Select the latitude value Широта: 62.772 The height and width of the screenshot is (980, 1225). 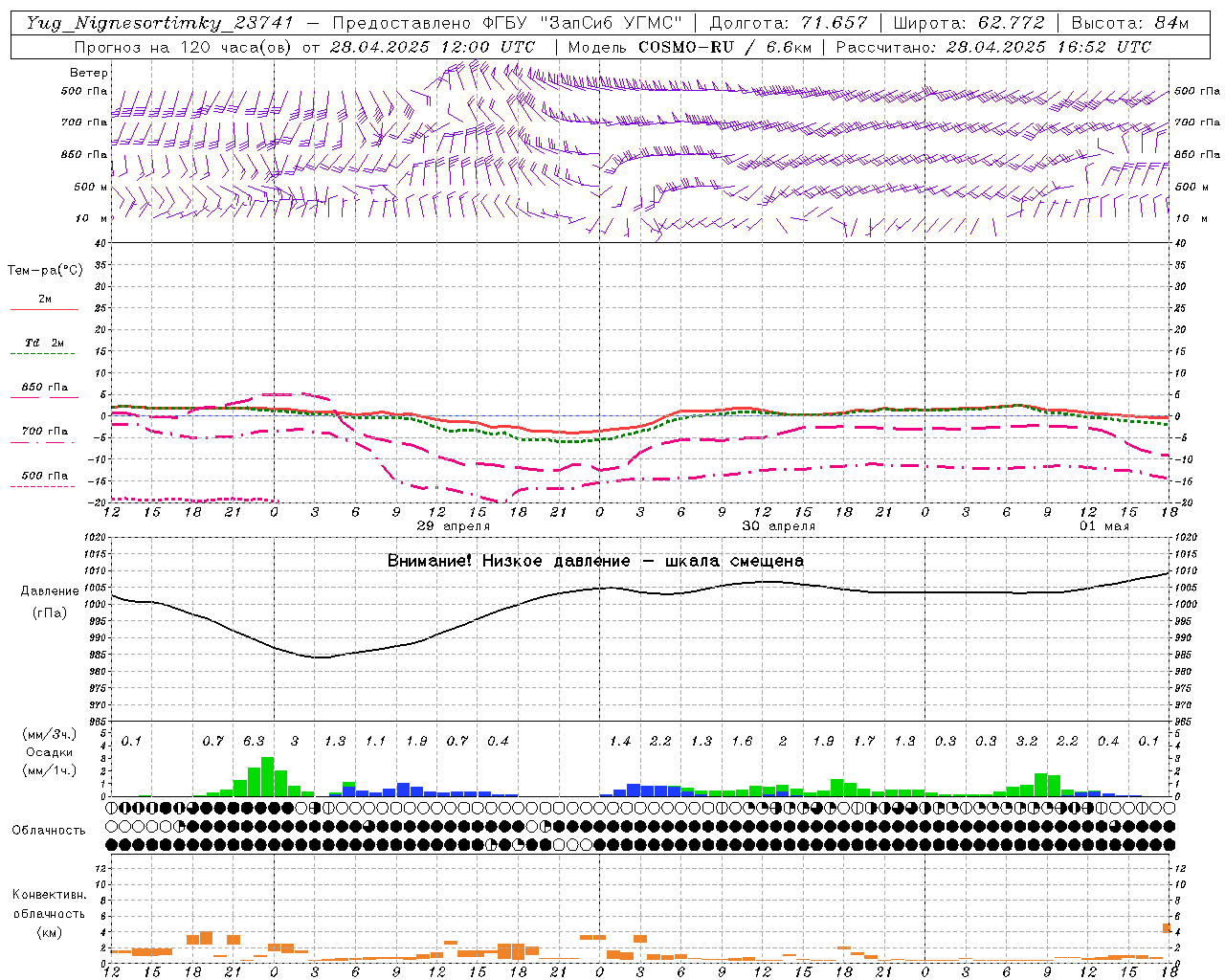click(969, 23)
